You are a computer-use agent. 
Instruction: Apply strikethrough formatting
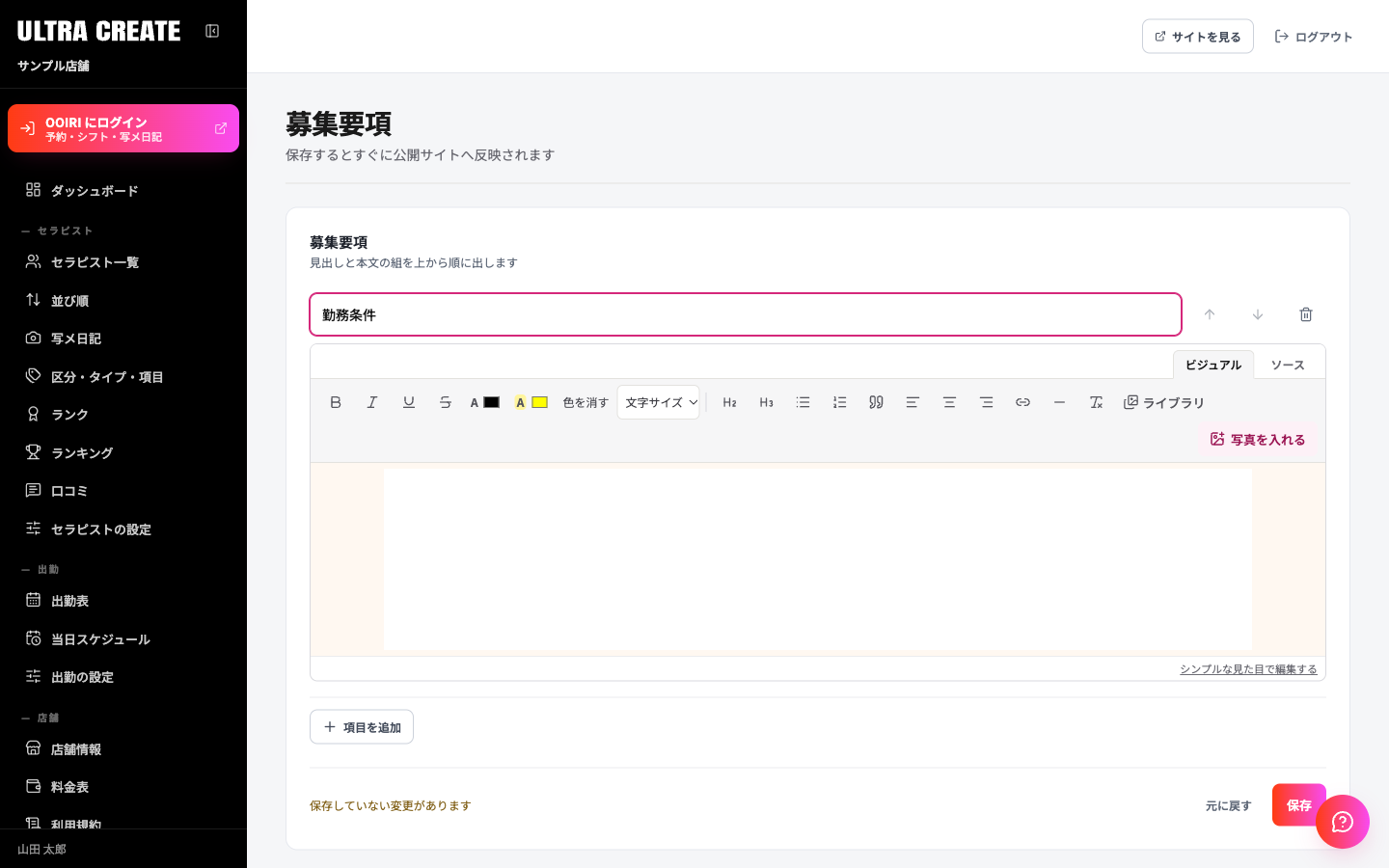pyautogui.click(x=446, y=402)
